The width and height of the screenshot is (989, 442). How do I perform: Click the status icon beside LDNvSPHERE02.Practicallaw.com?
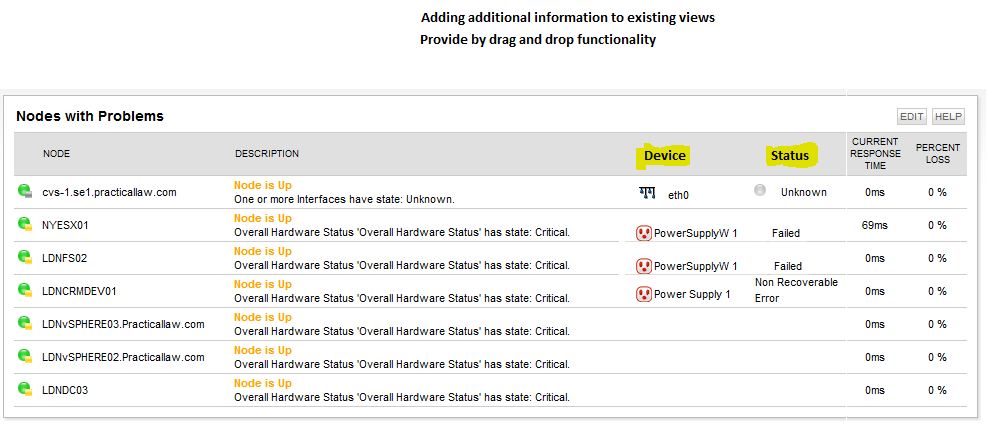tap(25, 356)
